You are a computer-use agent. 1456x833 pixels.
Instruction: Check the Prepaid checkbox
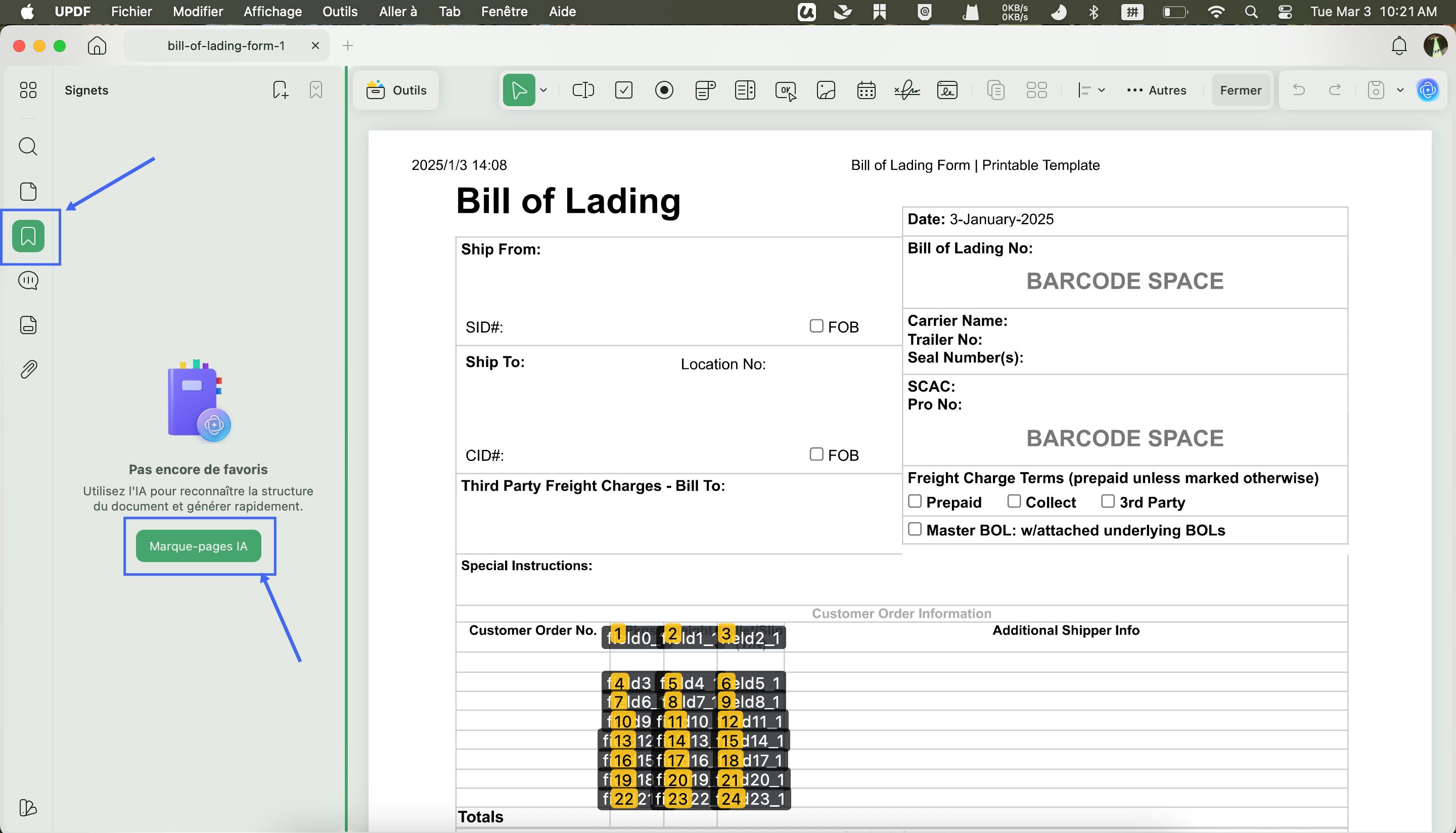915,501
